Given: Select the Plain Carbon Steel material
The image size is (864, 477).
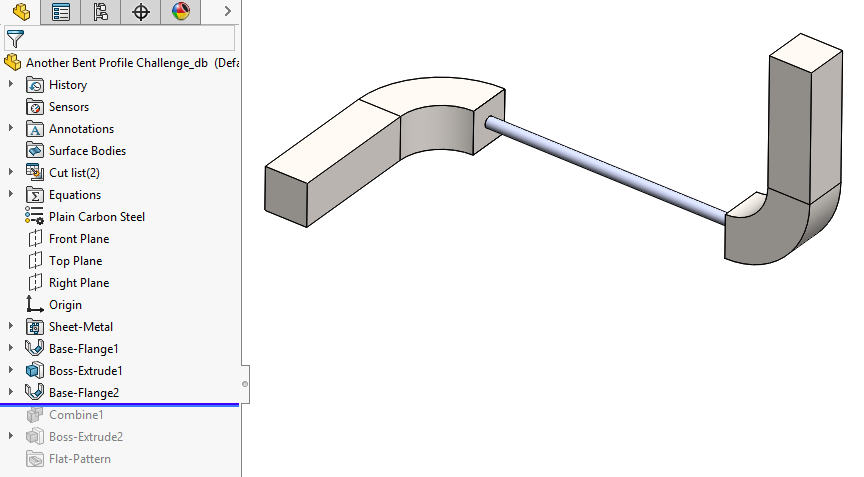Looking at the screenshot, I should 97,217.
